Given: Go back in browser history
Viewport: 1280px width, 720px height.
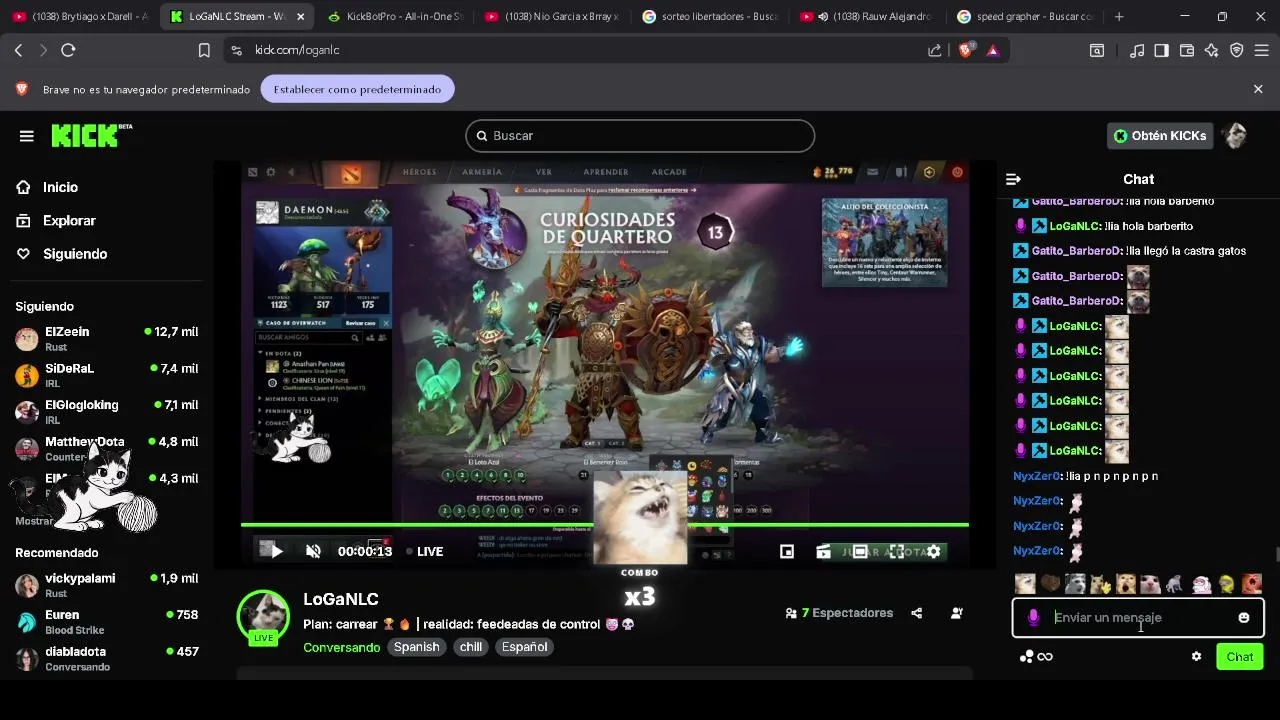Looking at the screenshot, I should [18, 50].
